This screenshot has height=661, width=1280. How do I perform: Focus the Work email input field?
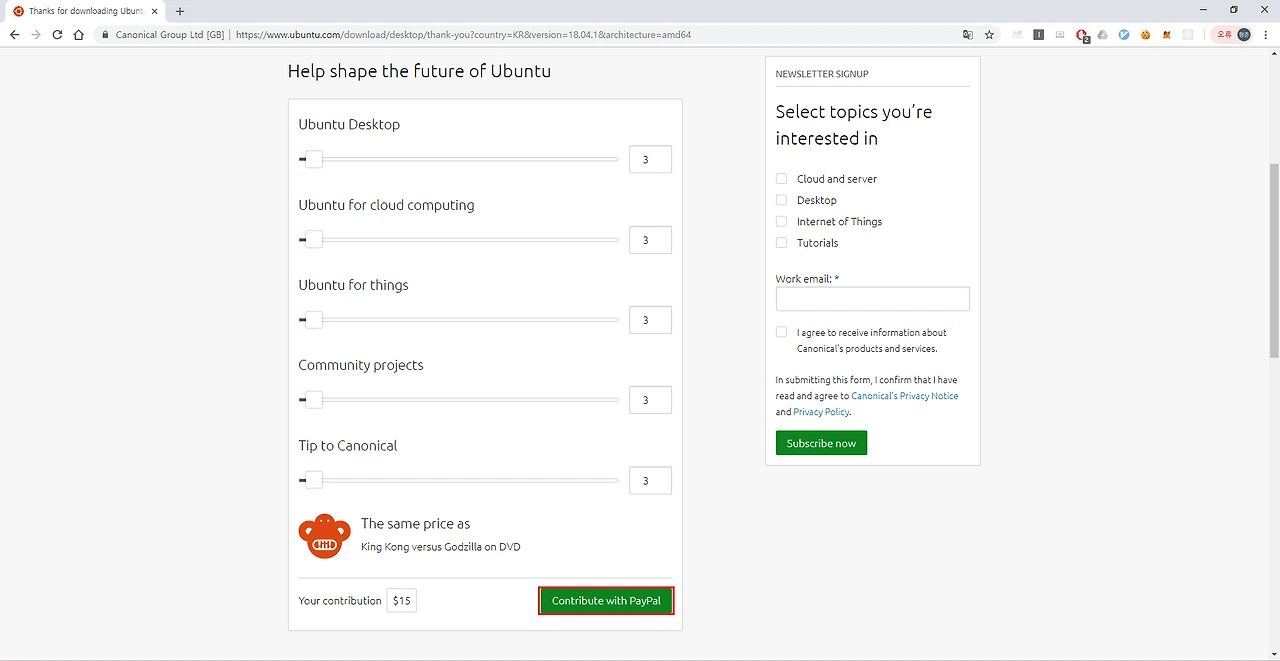coord(872,299)
